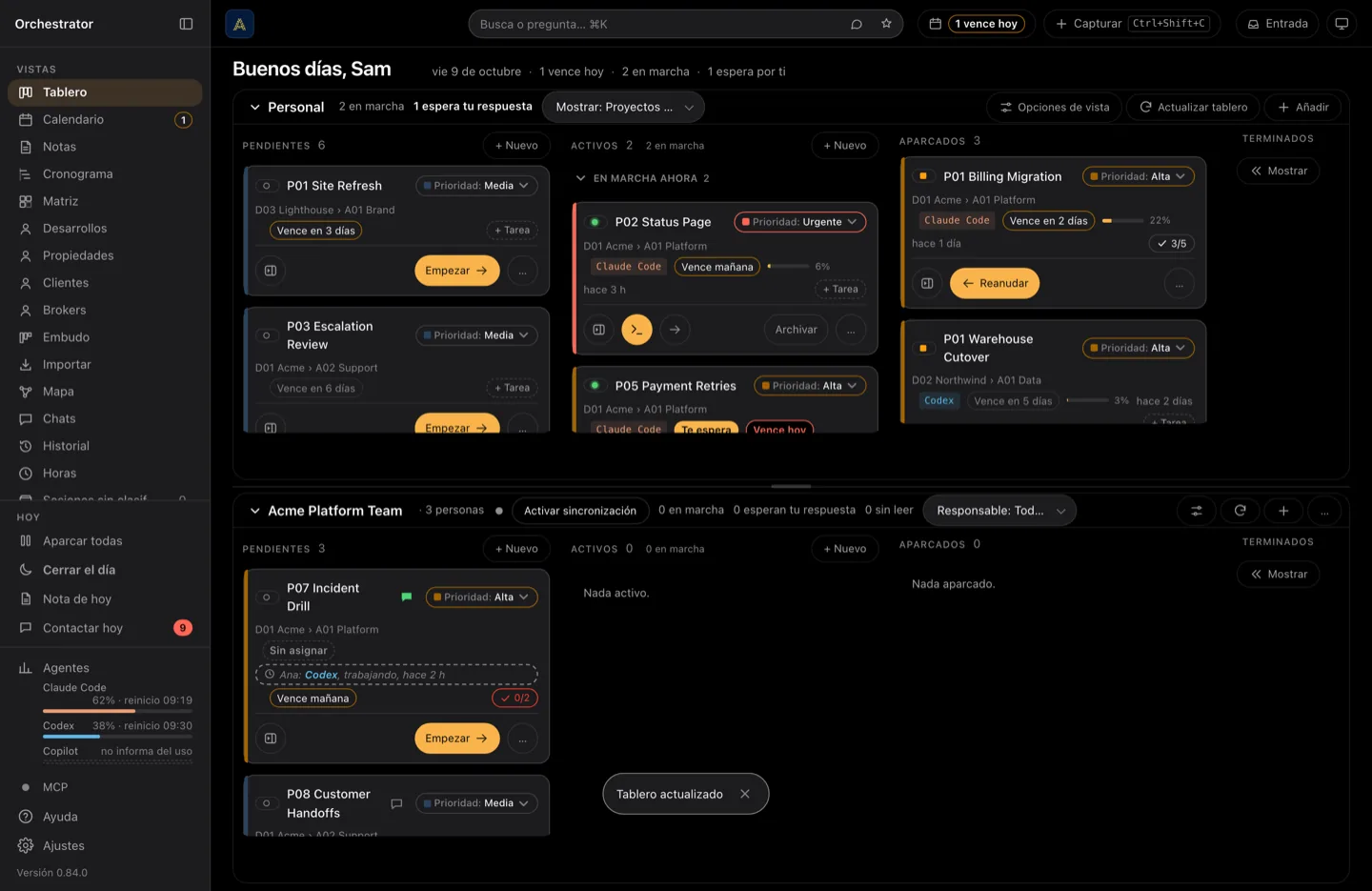Toggle status square on P01 Warehouse Cutover
The image size is (1372, 891).
click(x=923, y=348)
